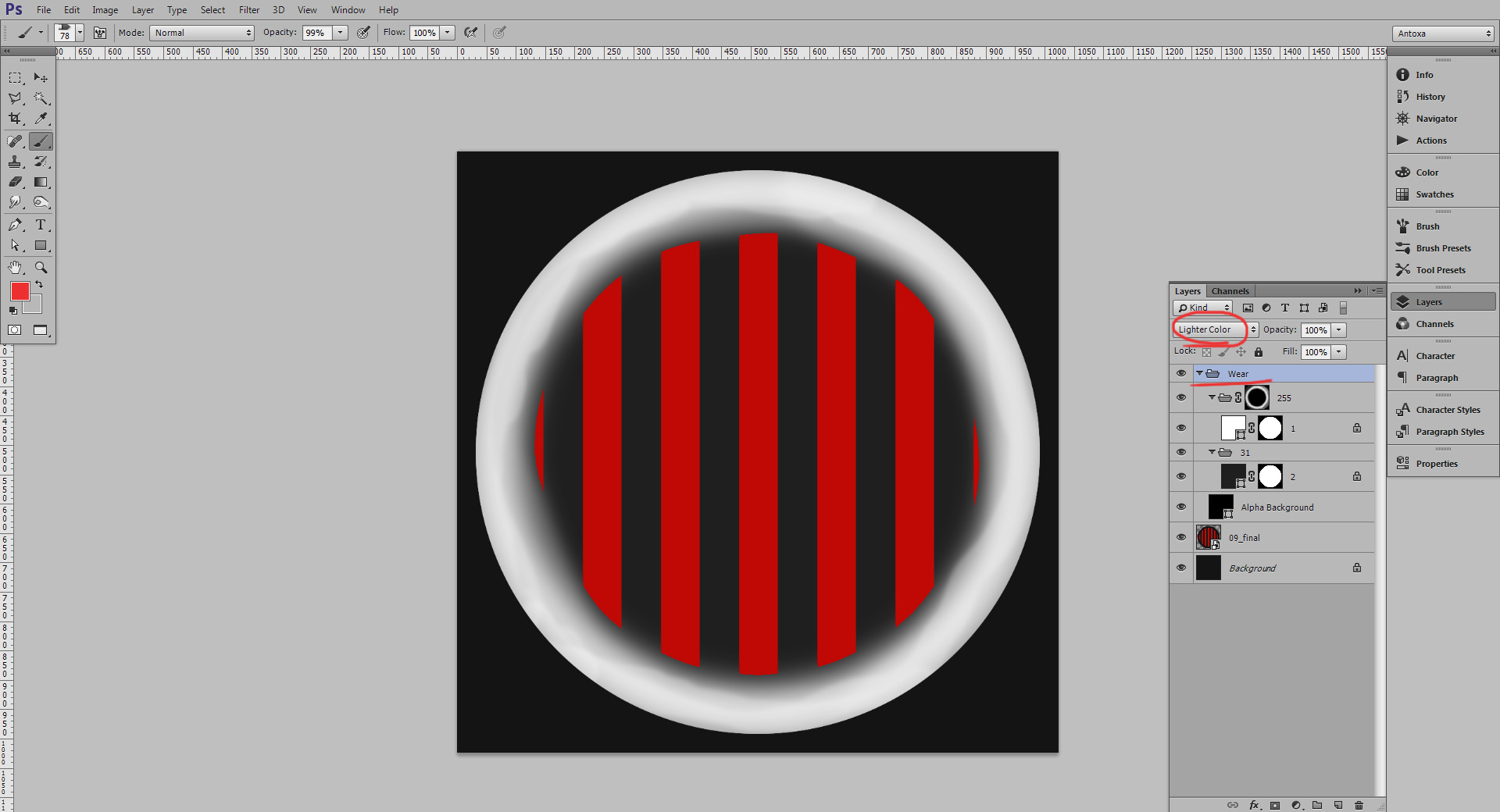Click the delete layer trash icon
This screenshot has height=812, width=1500.
pos(1359,805)
